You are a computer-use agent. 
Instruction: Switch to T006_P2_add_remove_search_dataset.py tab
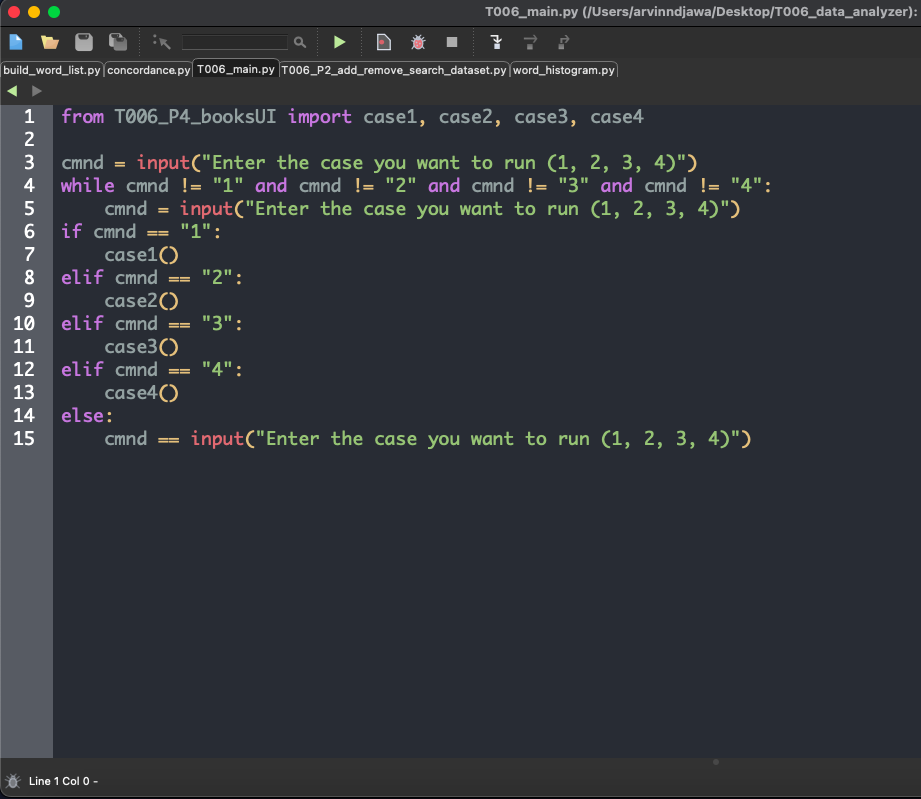pos(394,70)
